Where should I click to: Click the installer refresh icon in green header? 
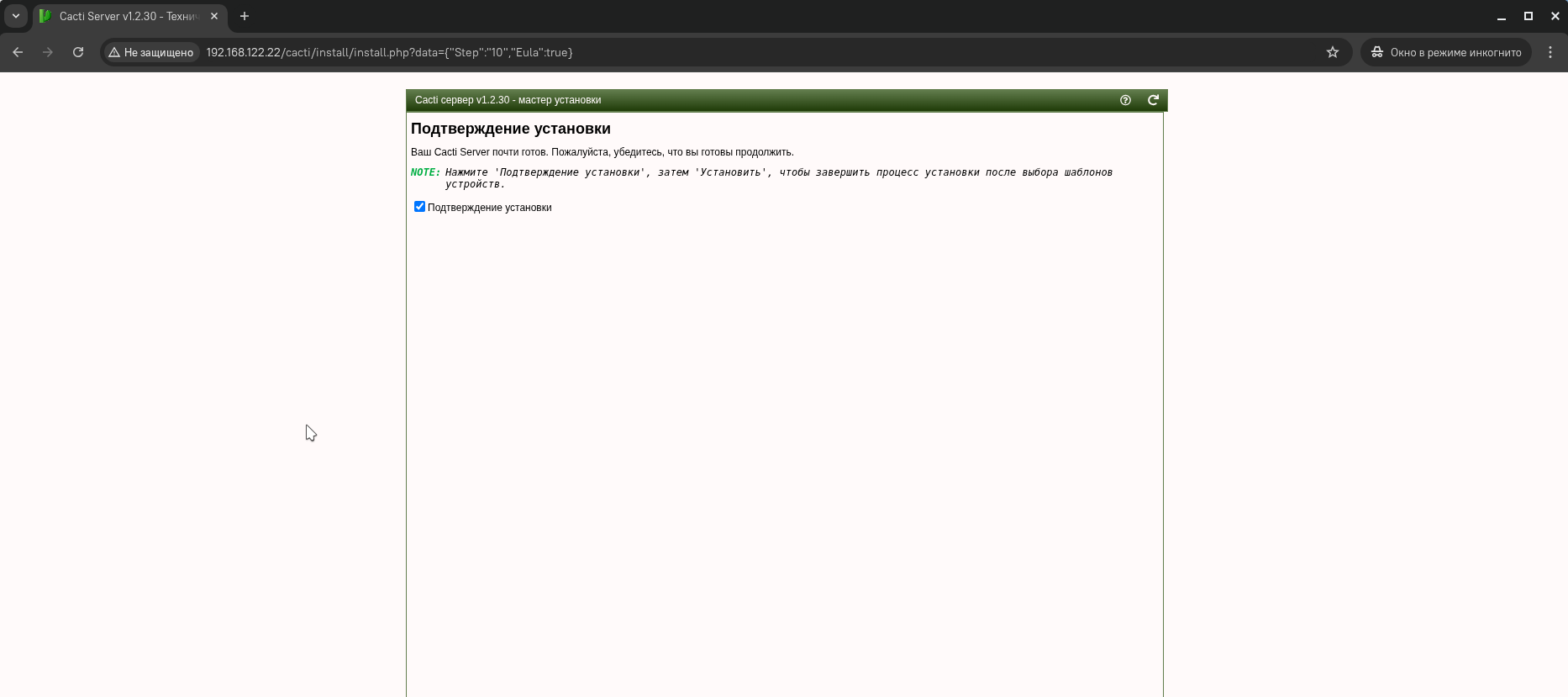pos(1154,100)
